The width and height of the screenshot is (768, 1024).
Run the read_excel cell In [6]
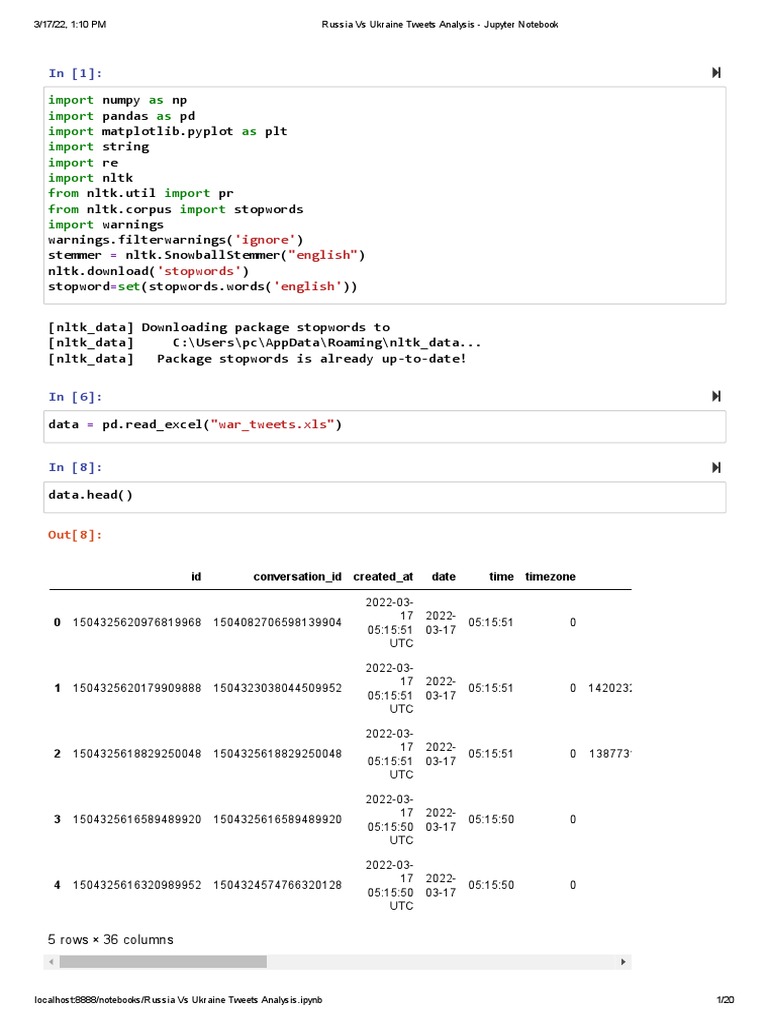point(716,396)
